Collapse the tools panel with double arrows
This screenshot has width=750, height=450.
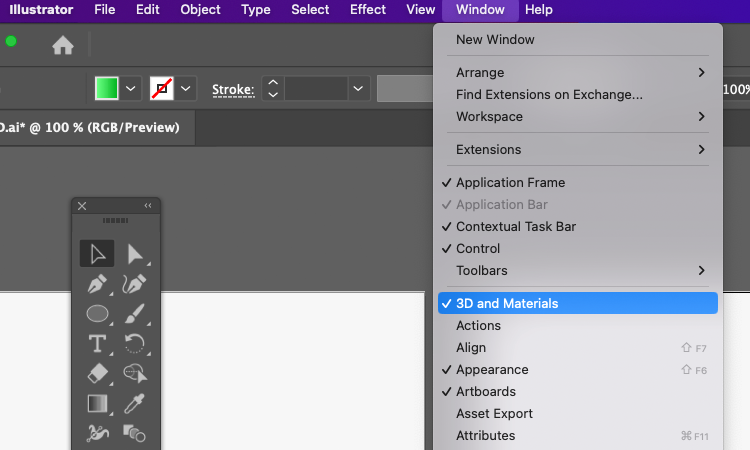(148, 205)
